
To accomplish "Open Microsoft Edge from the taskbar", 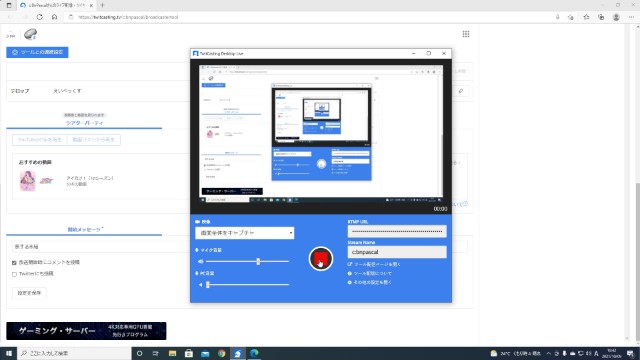I will coord(254,353).
